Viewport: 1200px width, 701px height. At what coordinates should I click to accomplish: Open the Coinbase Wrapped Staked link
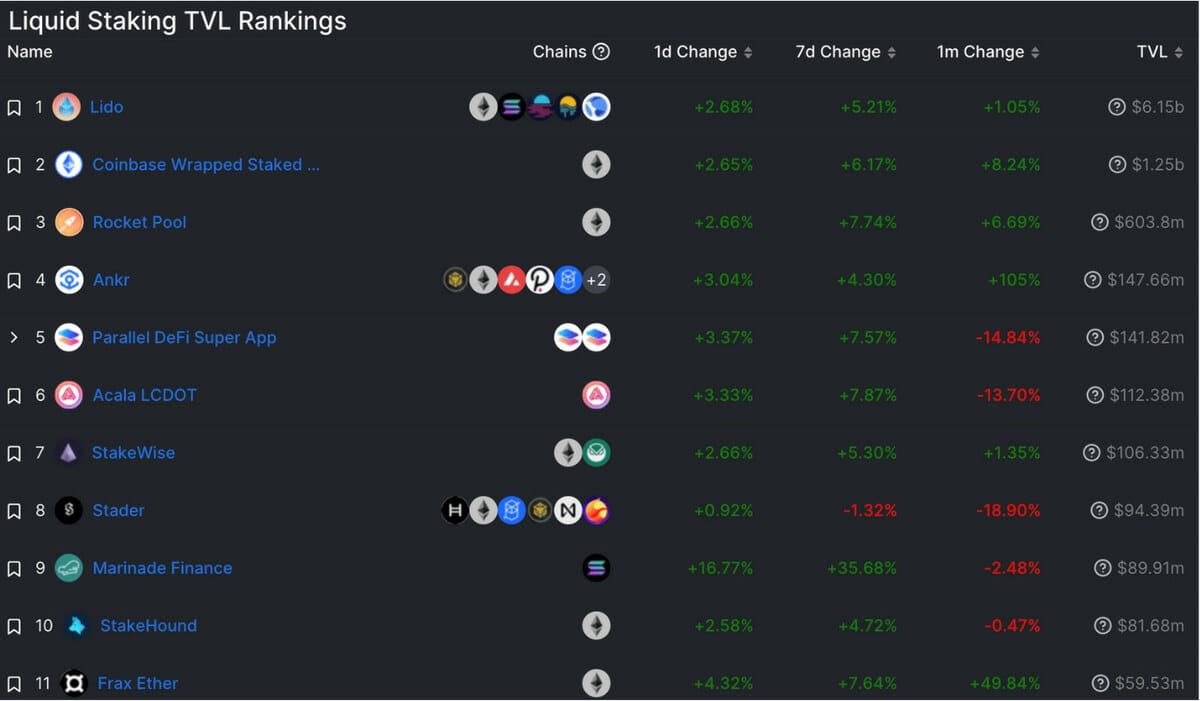206,165
